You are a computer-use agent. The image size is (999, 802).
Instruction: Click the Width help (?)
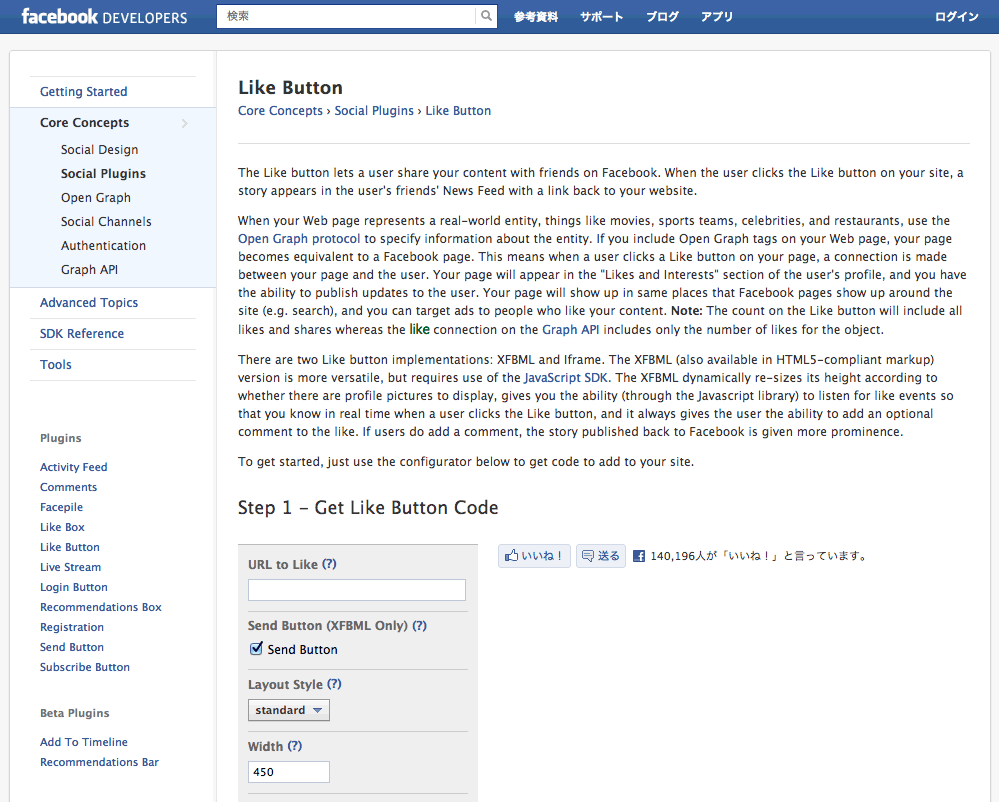pyautogui.click(x=294, y=746)
